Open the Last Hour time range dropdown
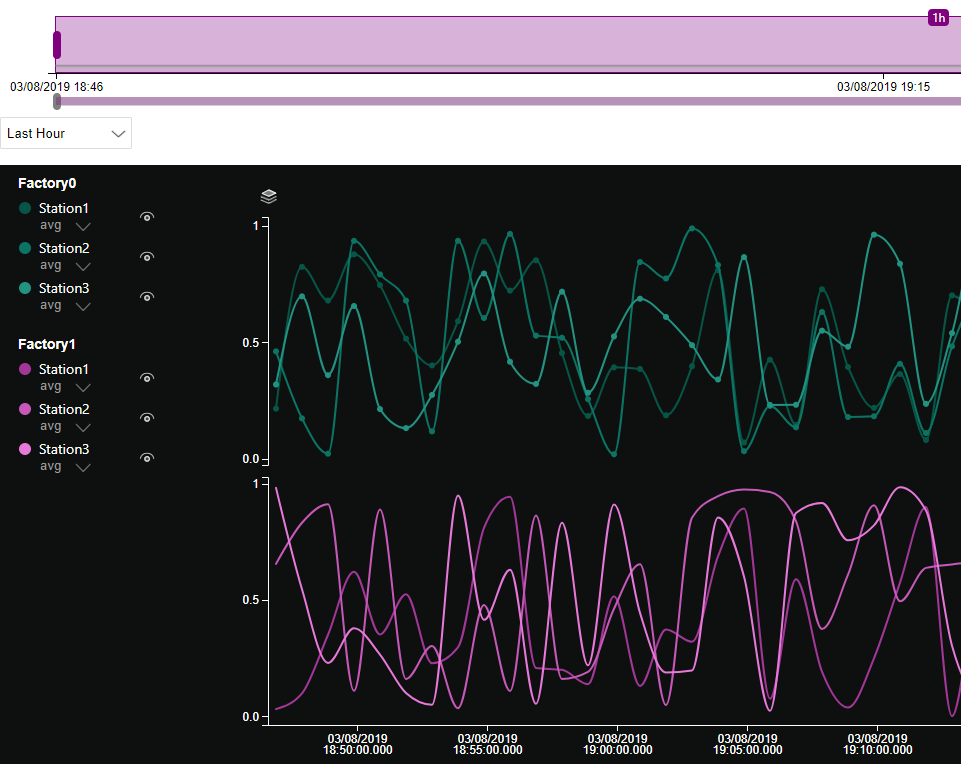The height and width of the screenshot is (764, 961). [66, 133]
